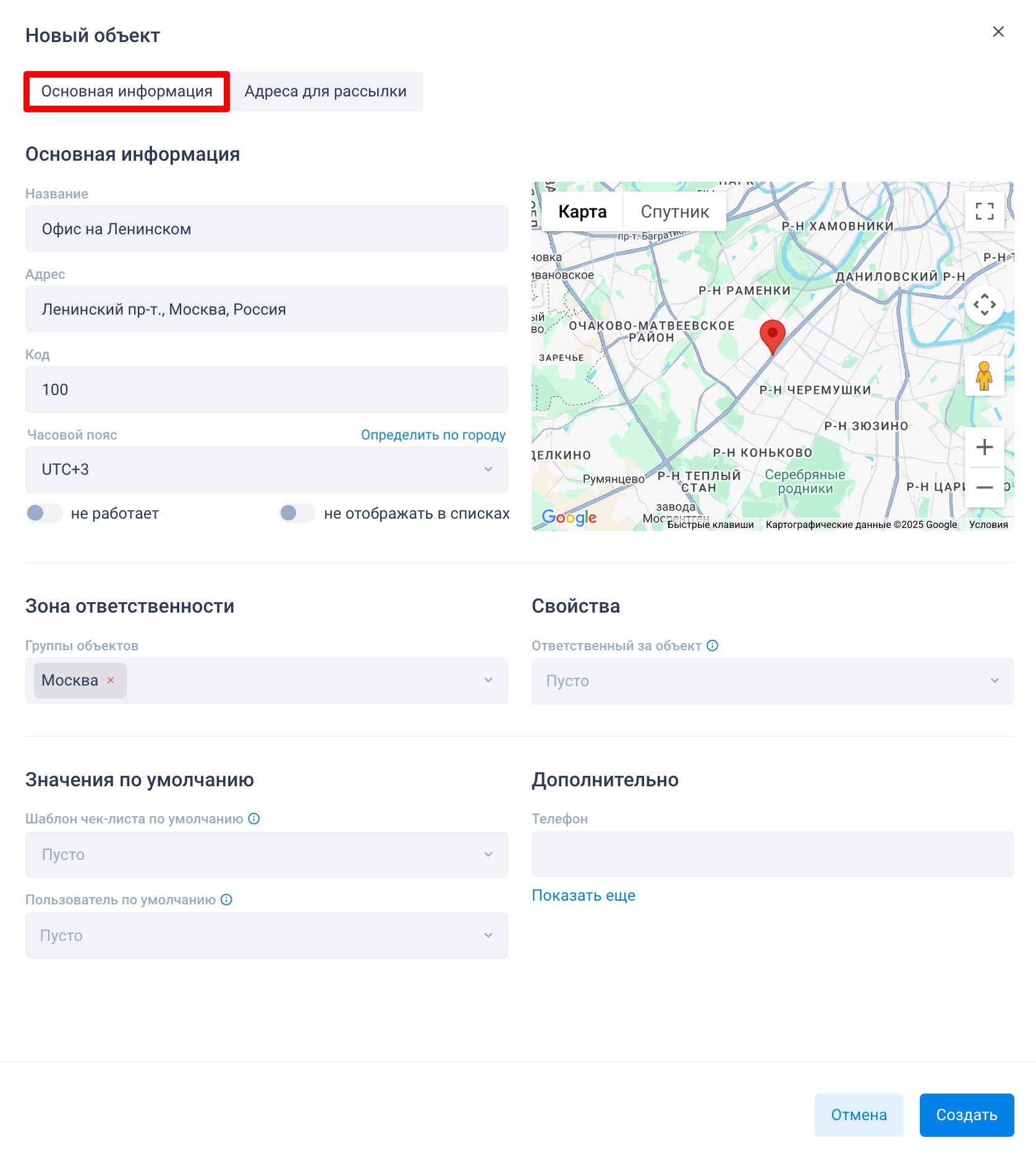Screen dimensions: 1036x1156
Task: Switch map to Спутник view
Action: coord(674,212)
